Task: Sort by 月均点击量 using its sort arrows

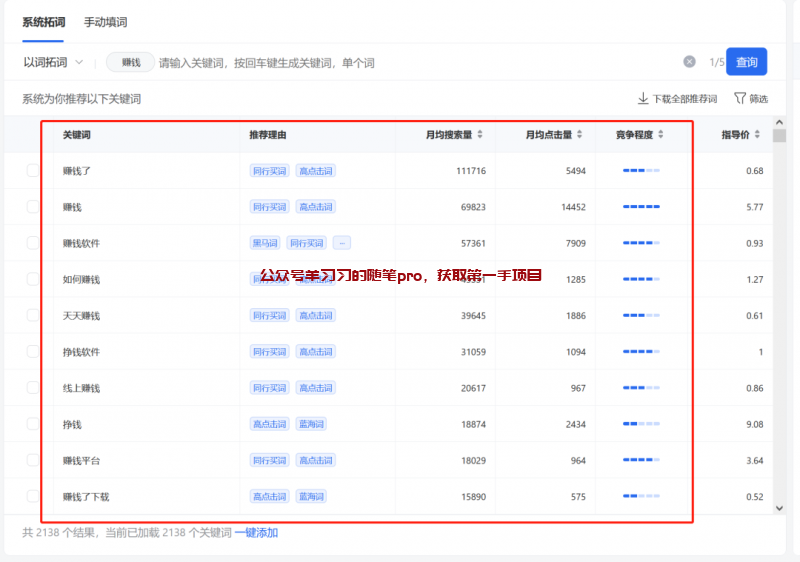Action: coord(580,135)
